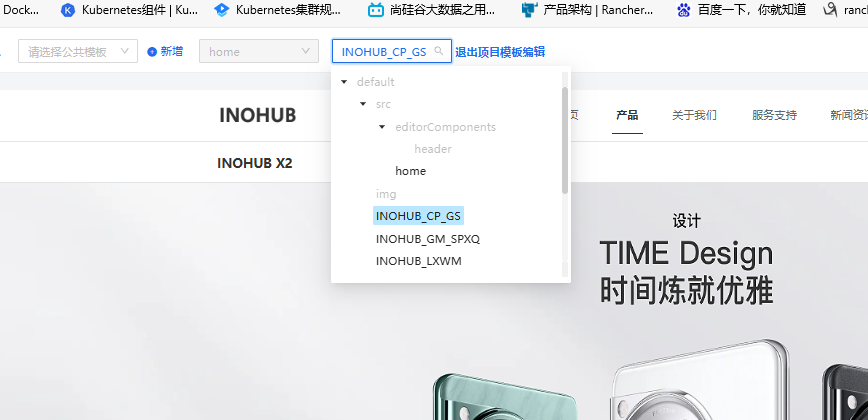Image resolution: width=868 pixels, height=420 pixels.
Task: Open the Kubernetes组件 bookmark
Action: coord(129,9)
